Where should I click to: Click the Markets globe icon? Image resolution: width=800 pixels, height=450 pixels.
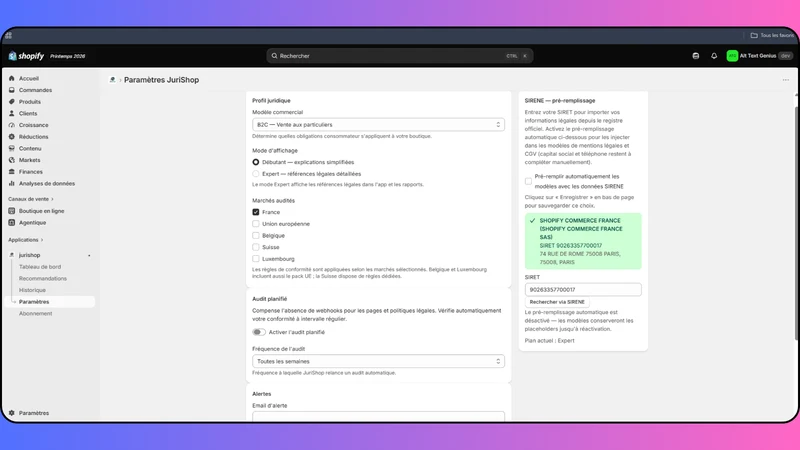(x=12, y=160)
